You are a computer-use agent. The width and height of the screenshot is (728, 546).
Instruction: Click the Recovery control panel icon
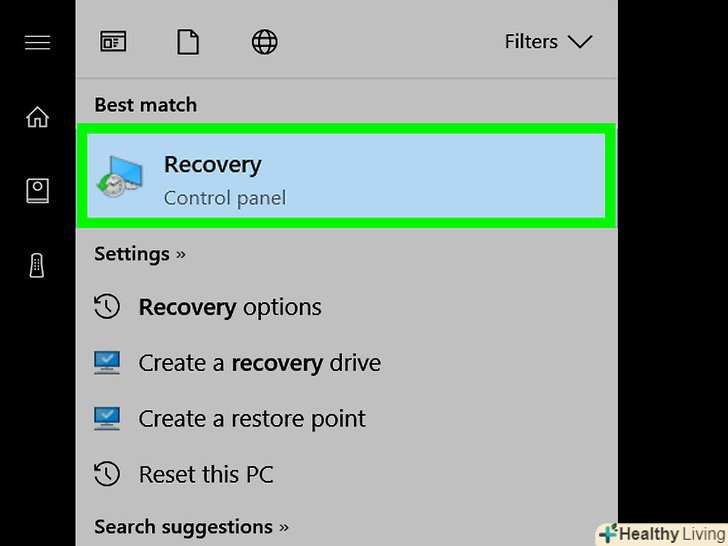120,177
